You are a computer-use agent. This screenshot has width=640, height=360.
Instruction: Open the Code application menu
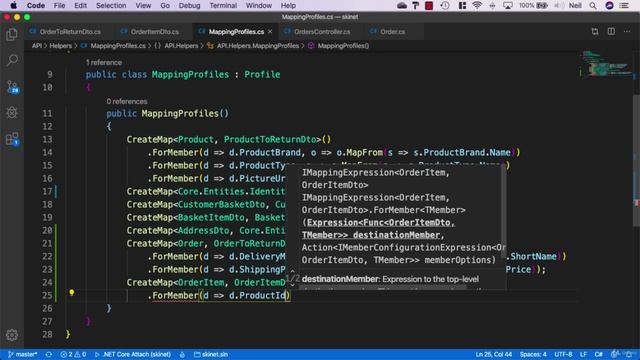36,6
